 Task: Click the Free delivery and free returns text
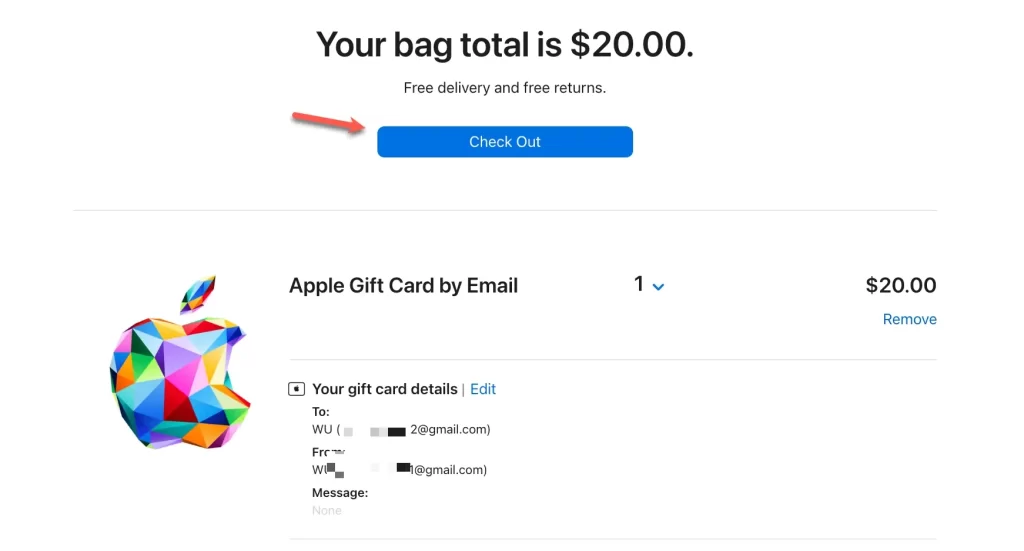pos(504,87)
